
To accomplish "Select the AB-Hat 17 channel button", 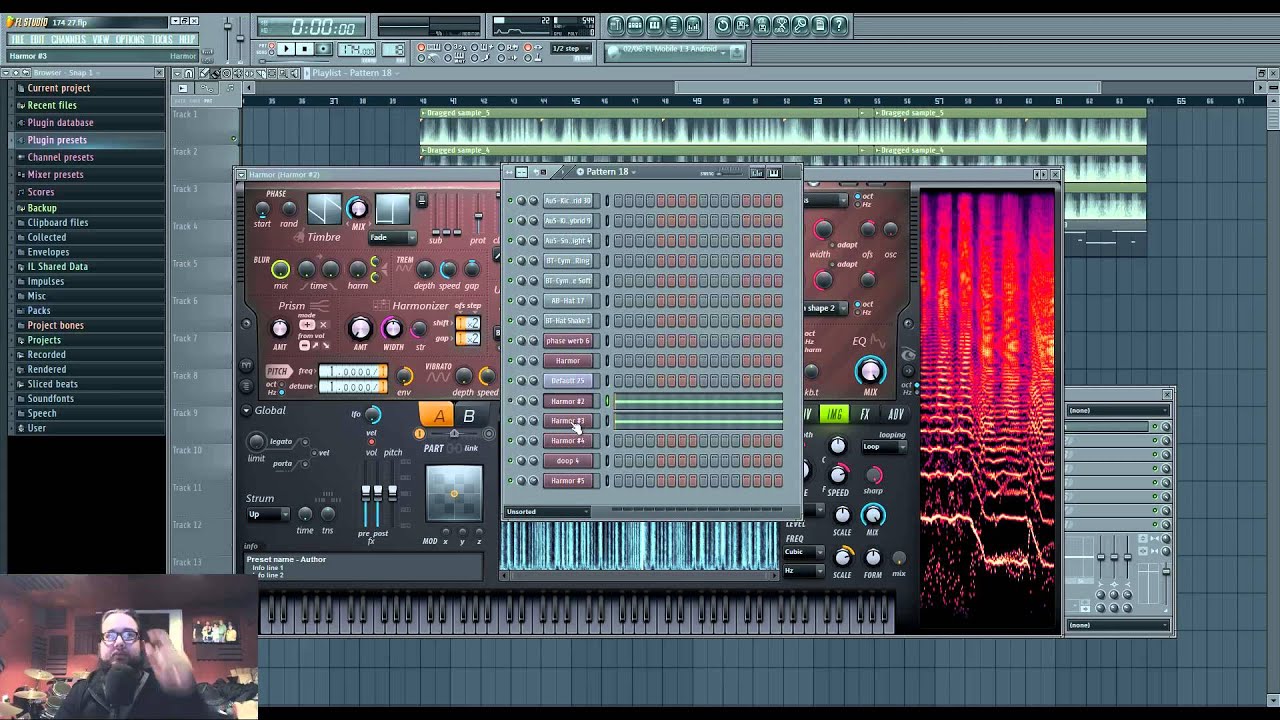I will pos(567,301).
